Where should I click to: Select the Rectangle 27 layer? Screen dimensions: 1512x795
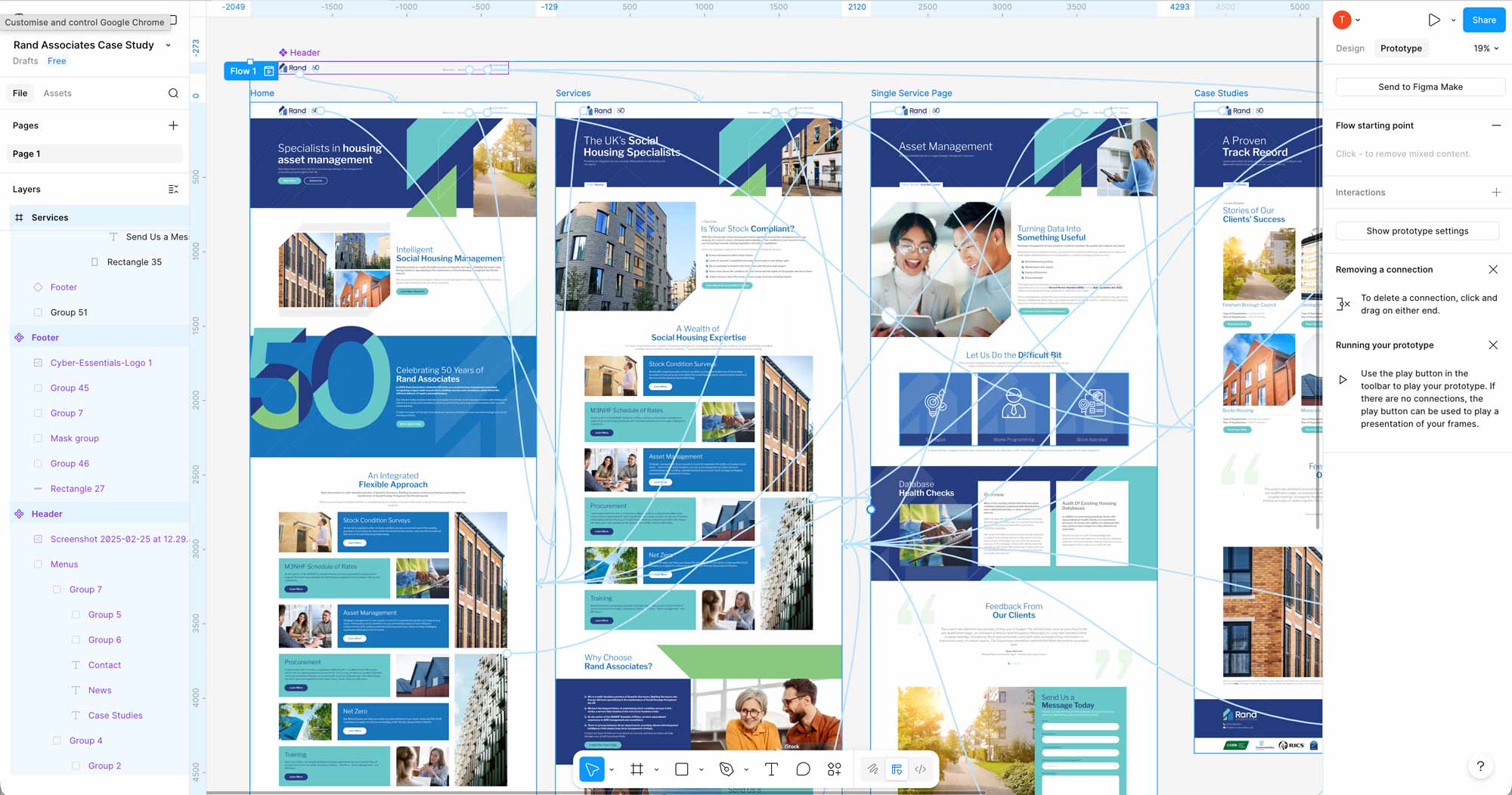pos(77,489)
